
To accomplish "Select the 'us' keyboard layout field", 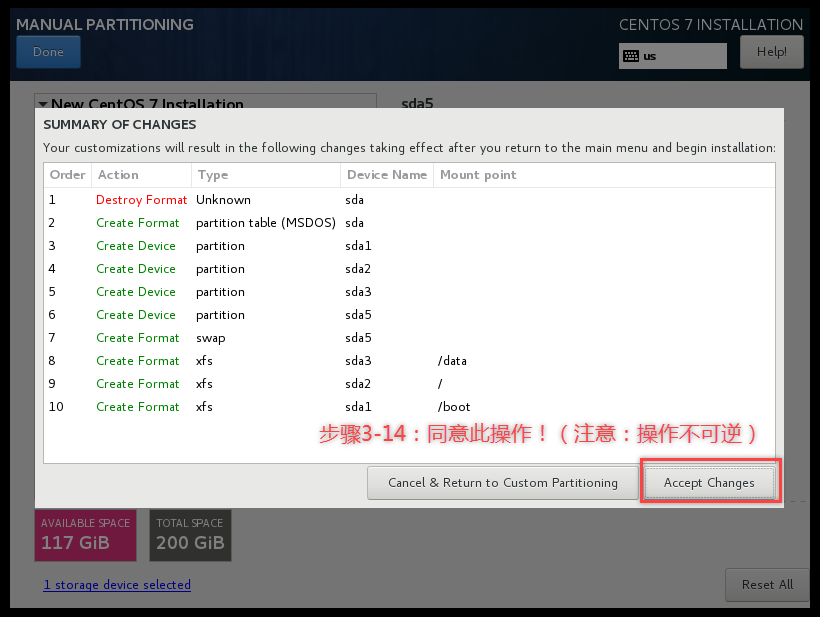I will coord(673,56).
